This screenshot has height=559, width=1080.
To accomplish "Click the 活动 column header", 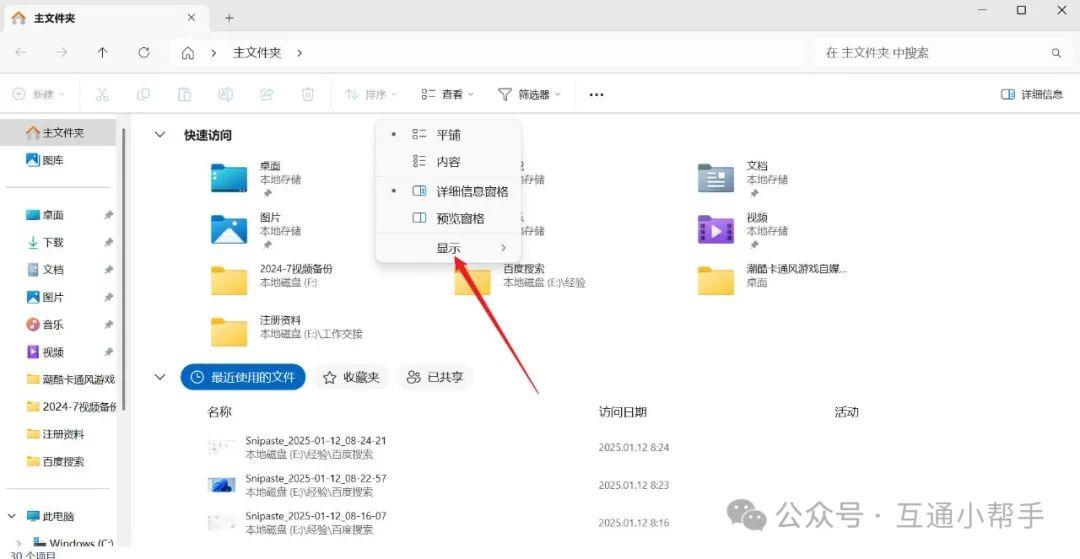I will pyautogui.click(x=847, y=412).
